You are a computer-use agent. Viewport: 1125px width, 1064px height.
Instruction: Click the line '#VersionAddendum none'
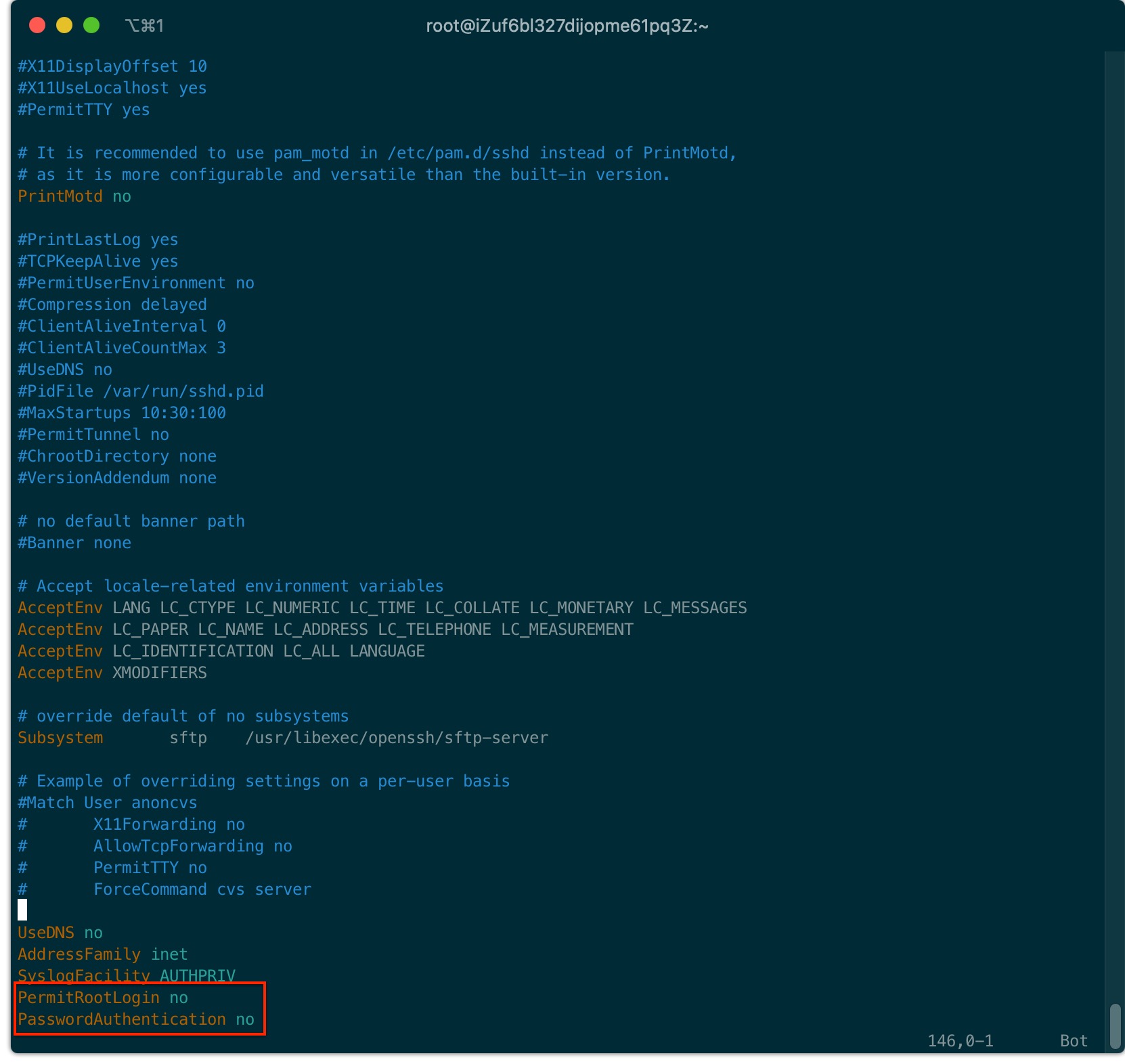pos(117,478)
